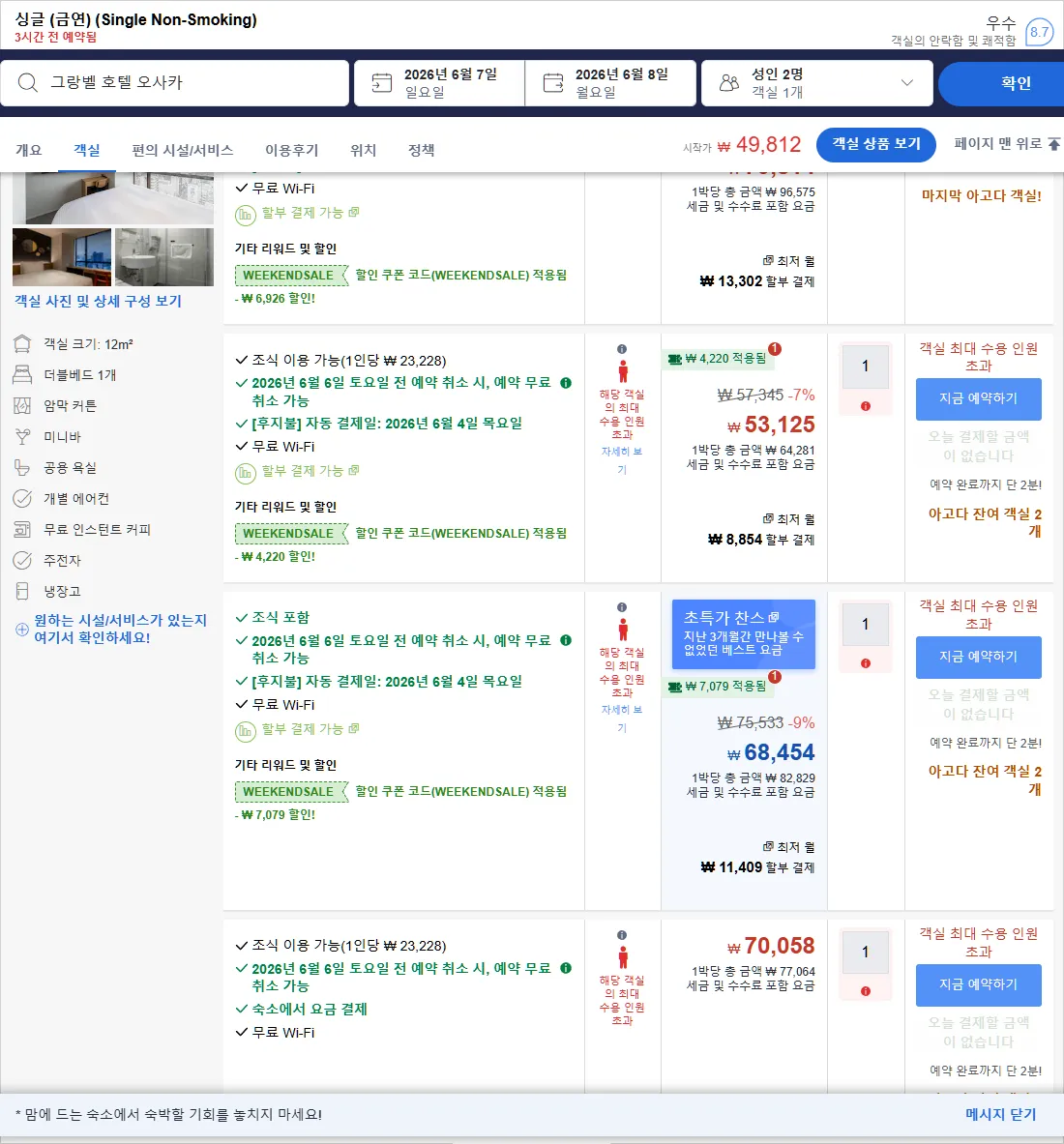This screenshot has width=1064, height=1144.
Task: Click the 그랑벨 호텔 오사카 search field
Action: (x=174, y=83)
